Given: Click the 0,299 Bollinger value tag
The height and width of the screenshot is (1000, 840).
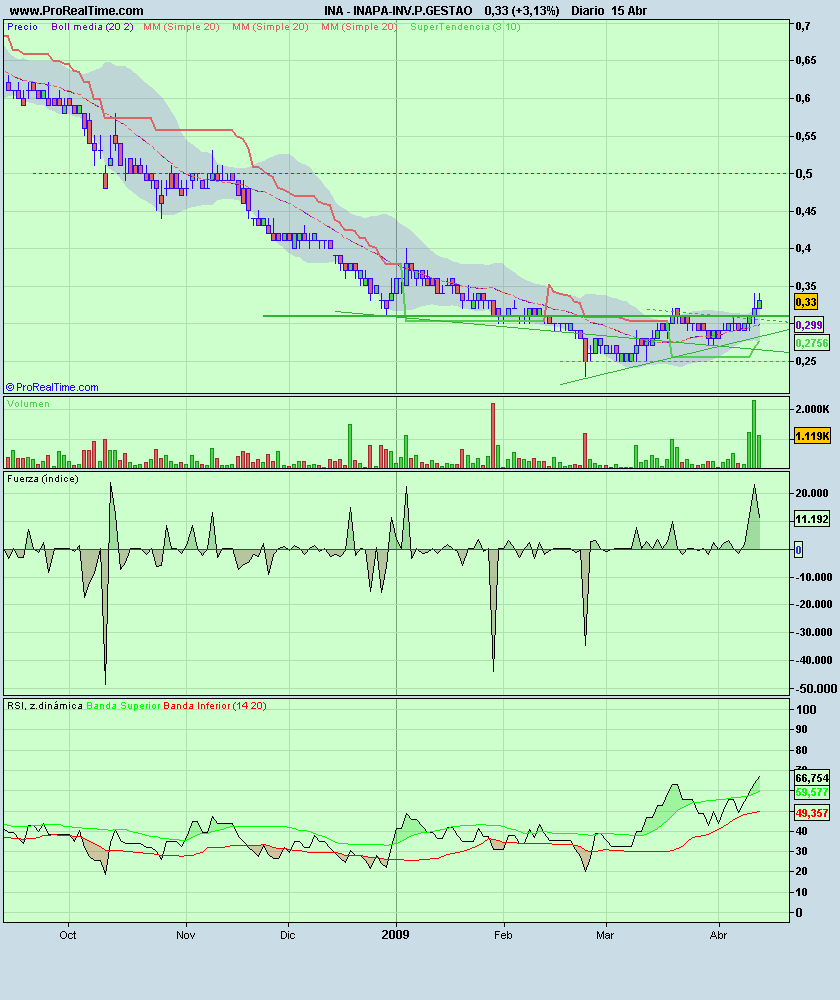Looking at the screenshot, I should [x=809, y=325].
